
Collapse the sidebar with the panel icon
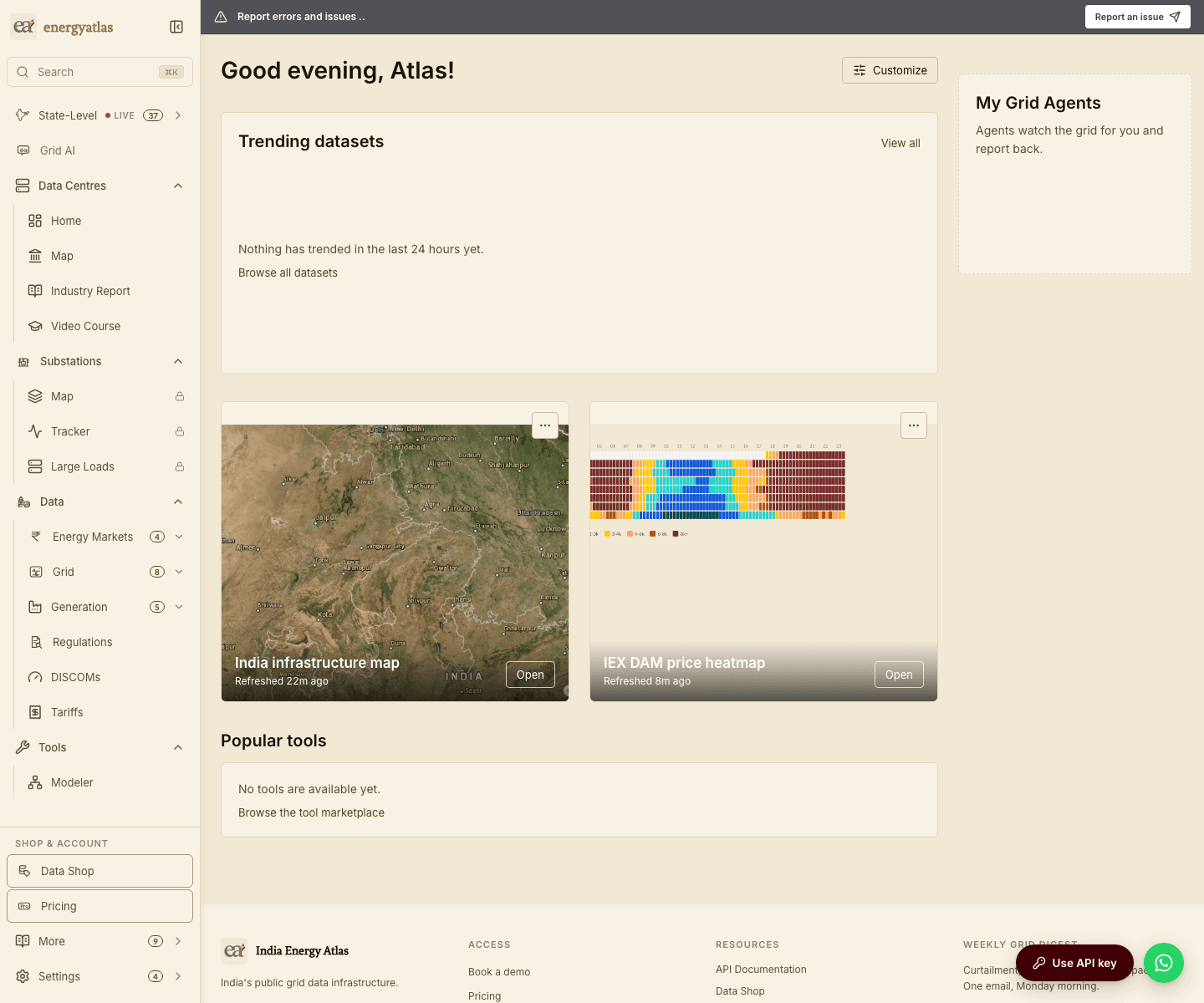[176, 27]
